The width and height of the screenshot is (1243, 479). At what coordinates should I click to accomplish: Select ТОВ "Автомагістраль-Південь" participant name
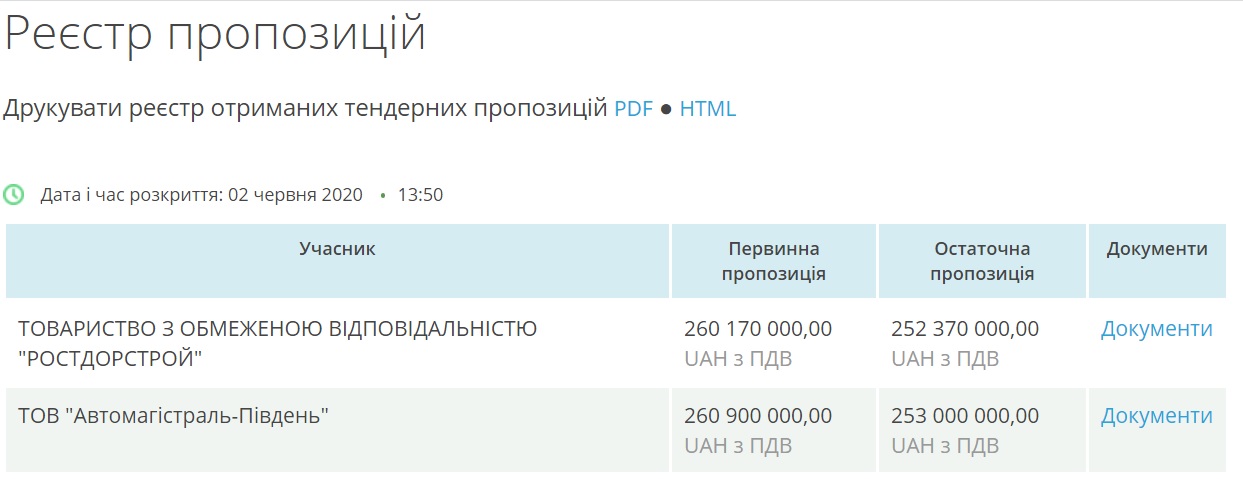coord(174,415)
